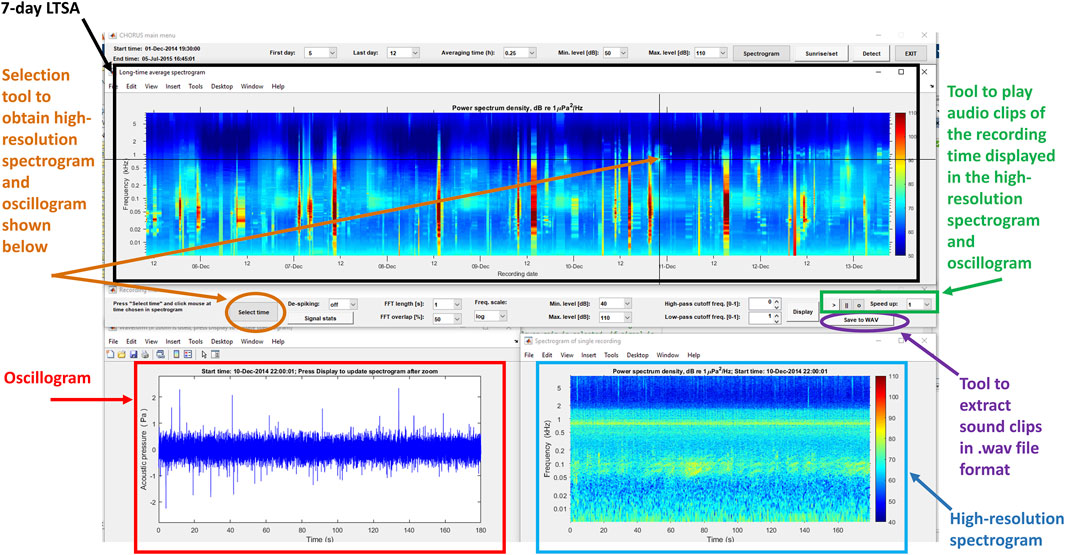Click the single recording spectrogram colorbar
The height and width of the screenshot is (555, 1065).
881,448
